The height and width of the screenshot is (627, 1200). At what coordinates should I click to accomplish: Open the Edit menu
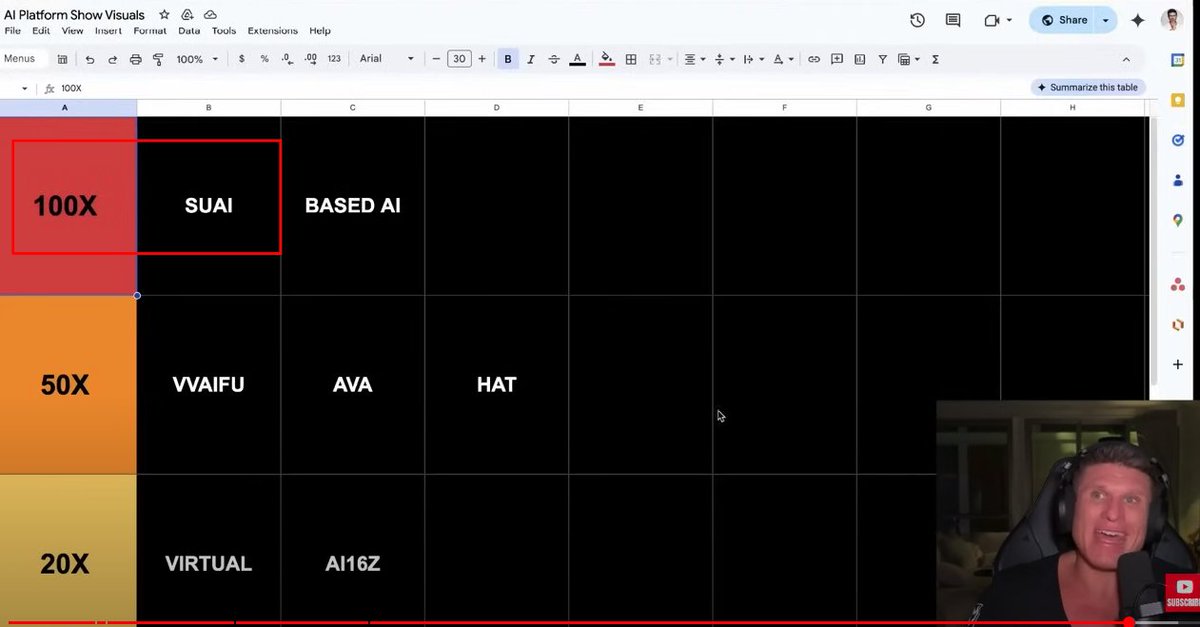[41, 31]
